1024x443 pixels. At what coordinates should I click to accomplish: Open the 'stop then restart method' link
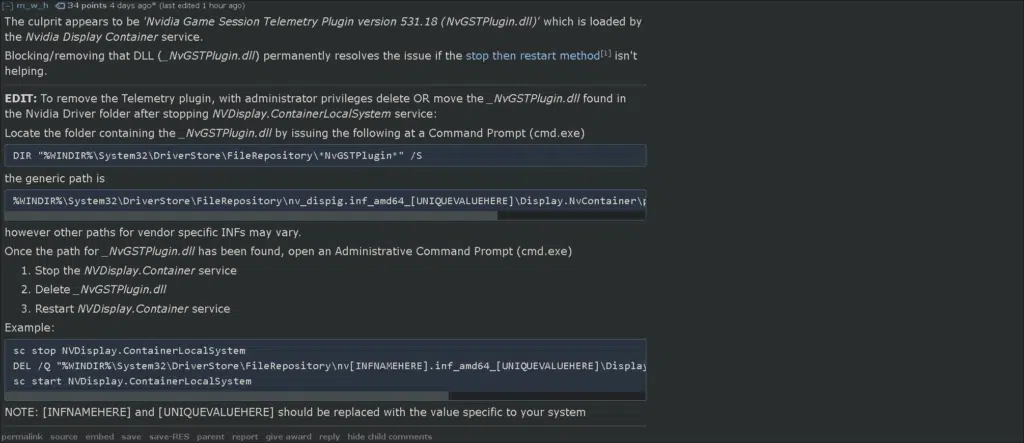pos(532,56)
